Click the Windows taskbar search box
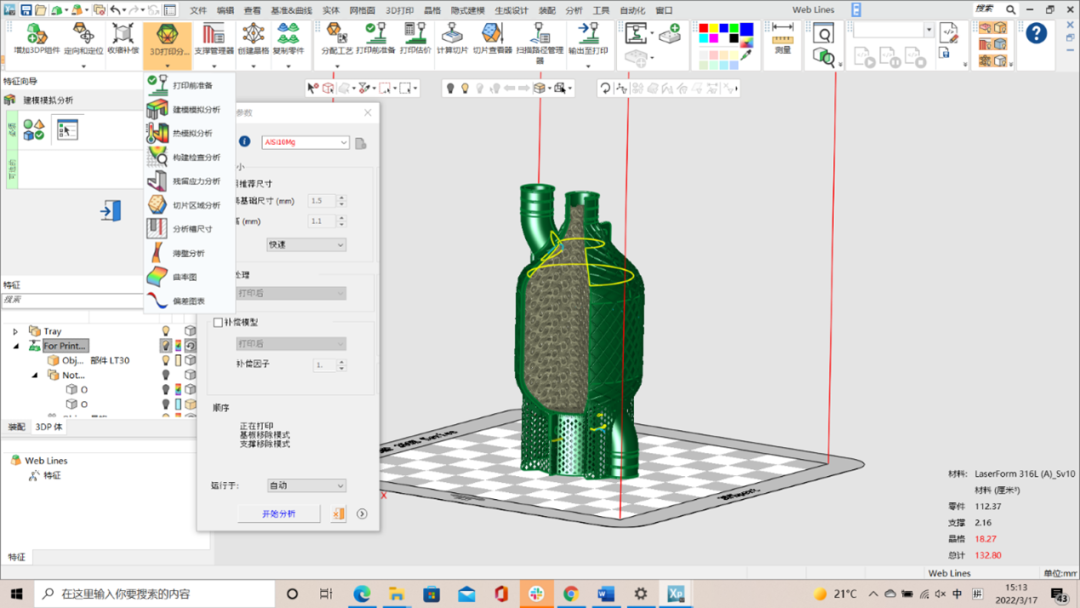Screen dimensions: 1080x608 pos(155,594)
